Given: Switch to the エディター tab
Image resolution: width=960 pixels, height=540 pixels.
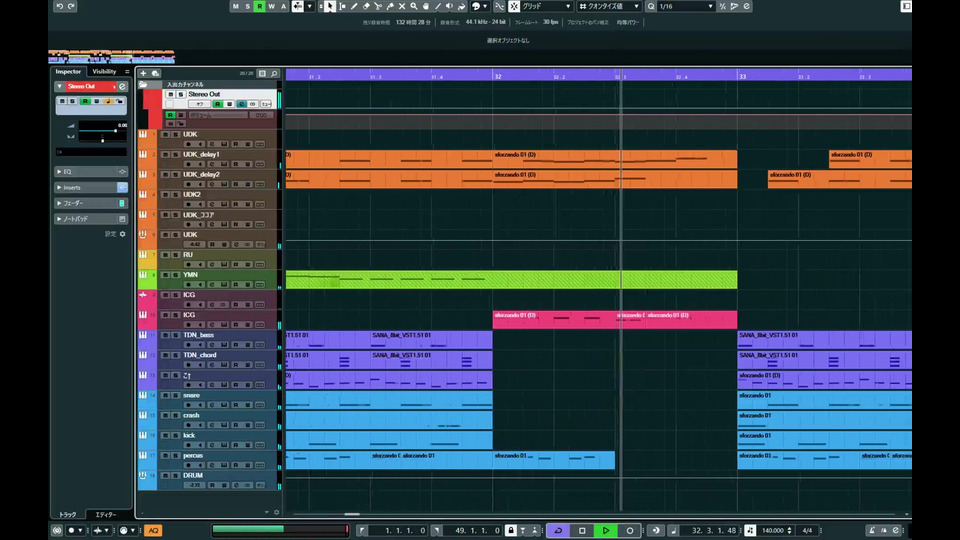Looking at the screenshot, I should click(x=105, y=514).
